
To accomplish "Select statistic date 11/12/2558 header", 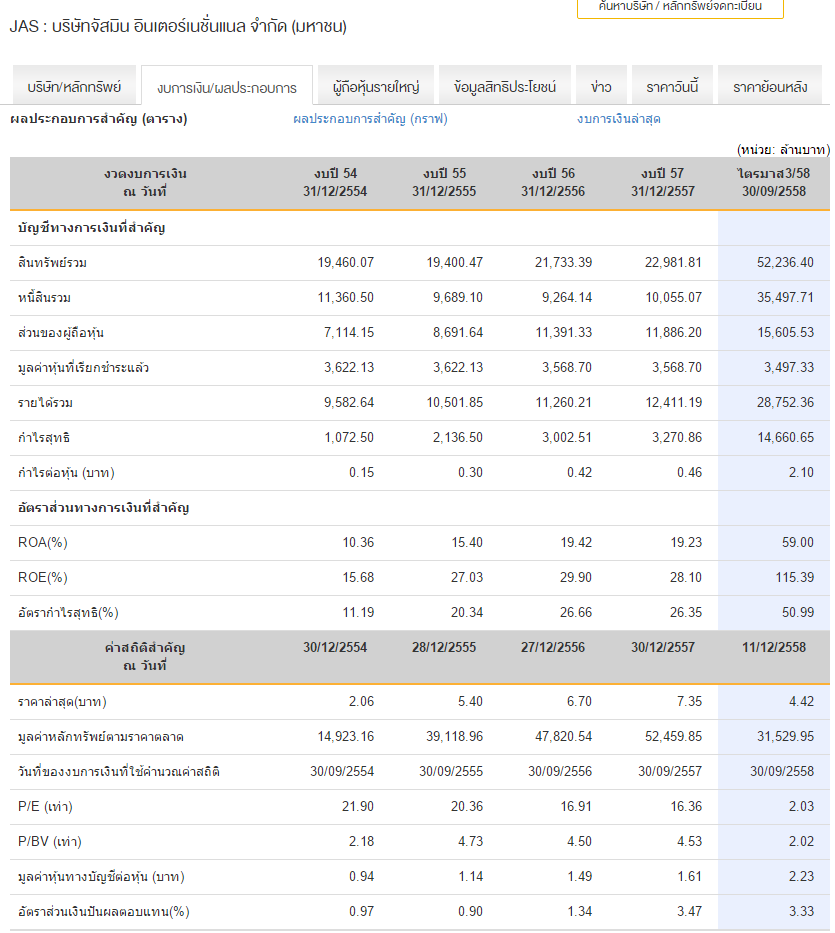I will 774,647.
